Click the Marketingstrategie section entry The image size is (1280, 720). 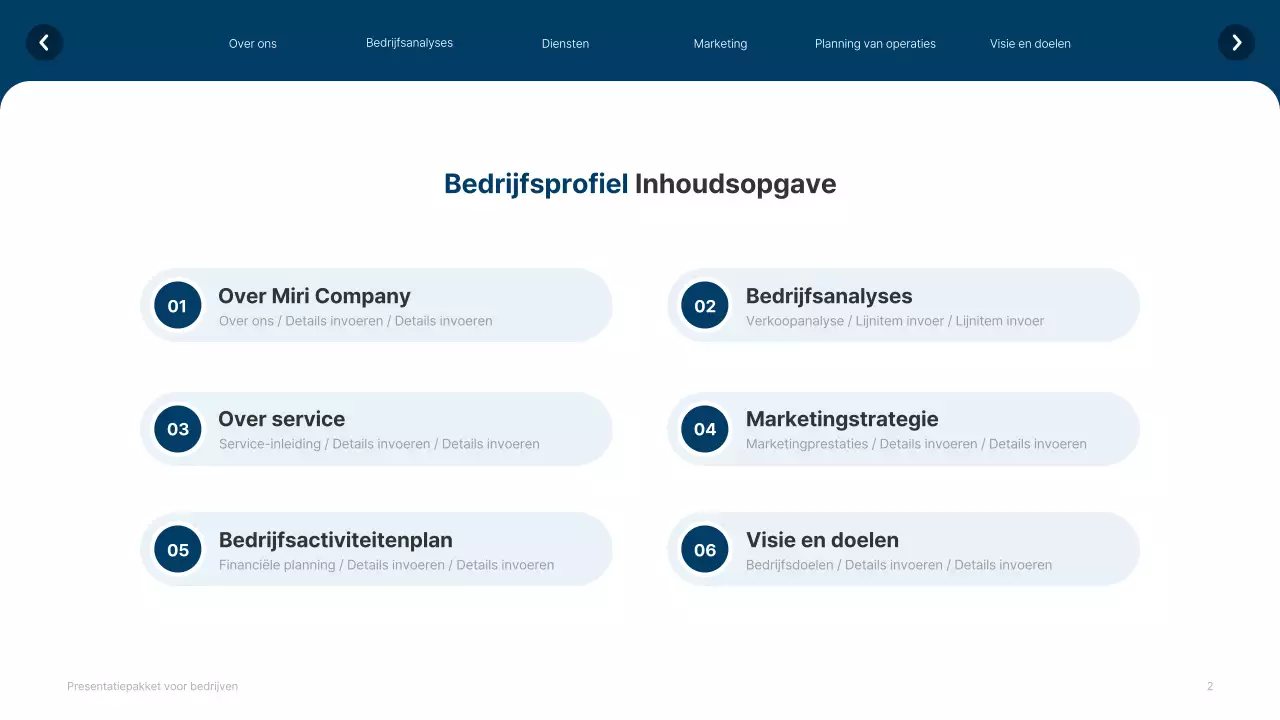[x=841, y=419]
